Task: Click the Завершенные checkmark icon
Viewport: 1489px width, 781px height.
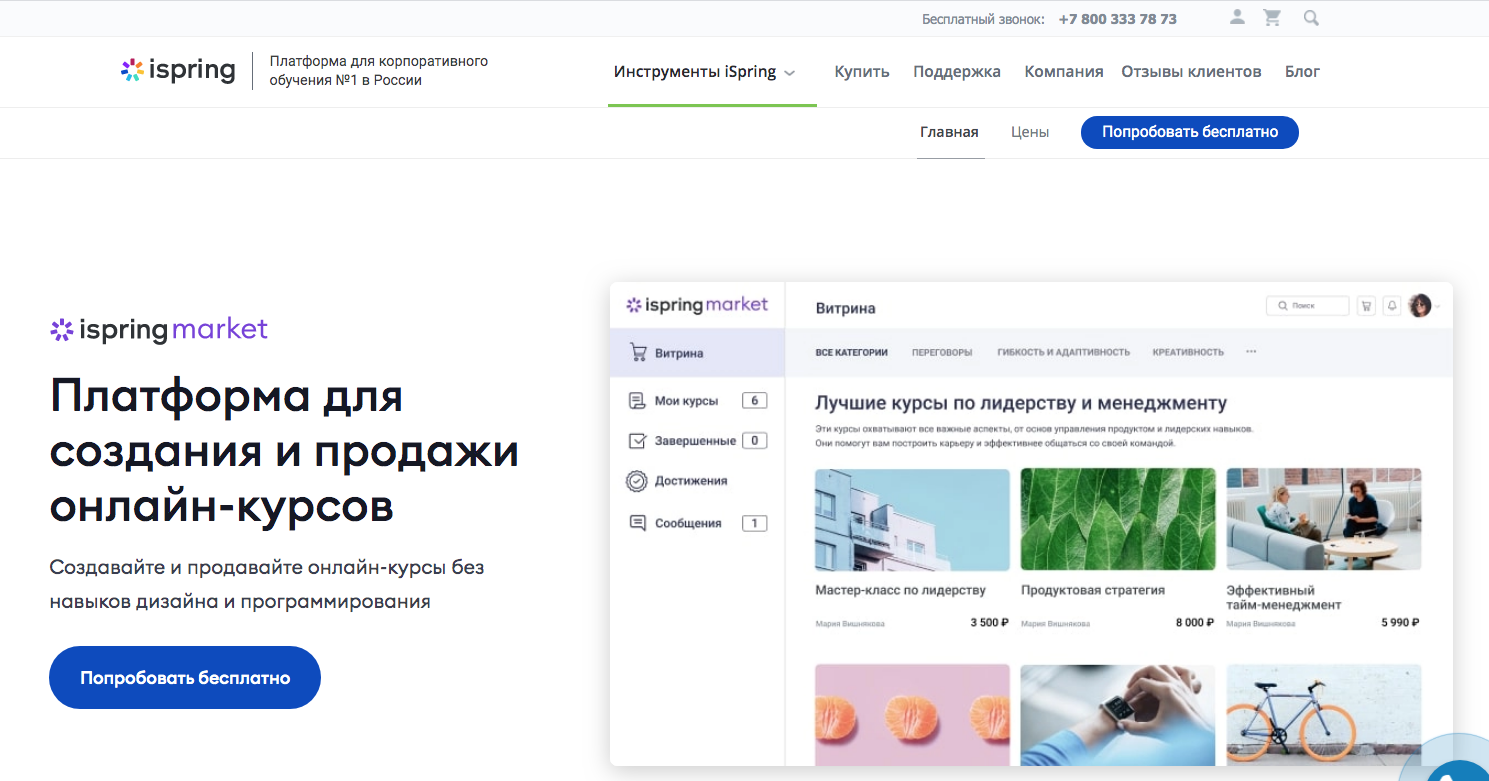Action: (637, 441)
